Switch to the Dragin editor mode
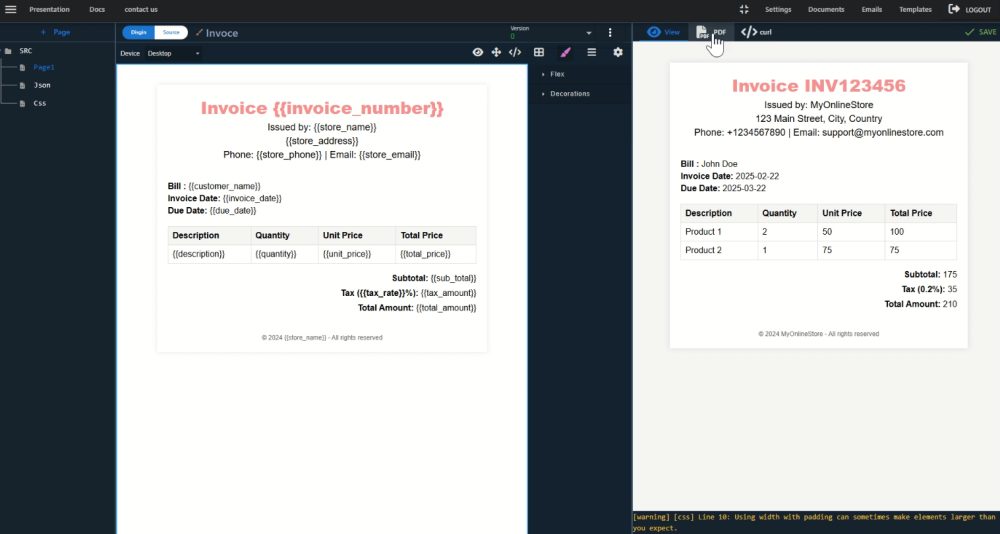The height and width of the screenshot is (534, 1000). 138,33
